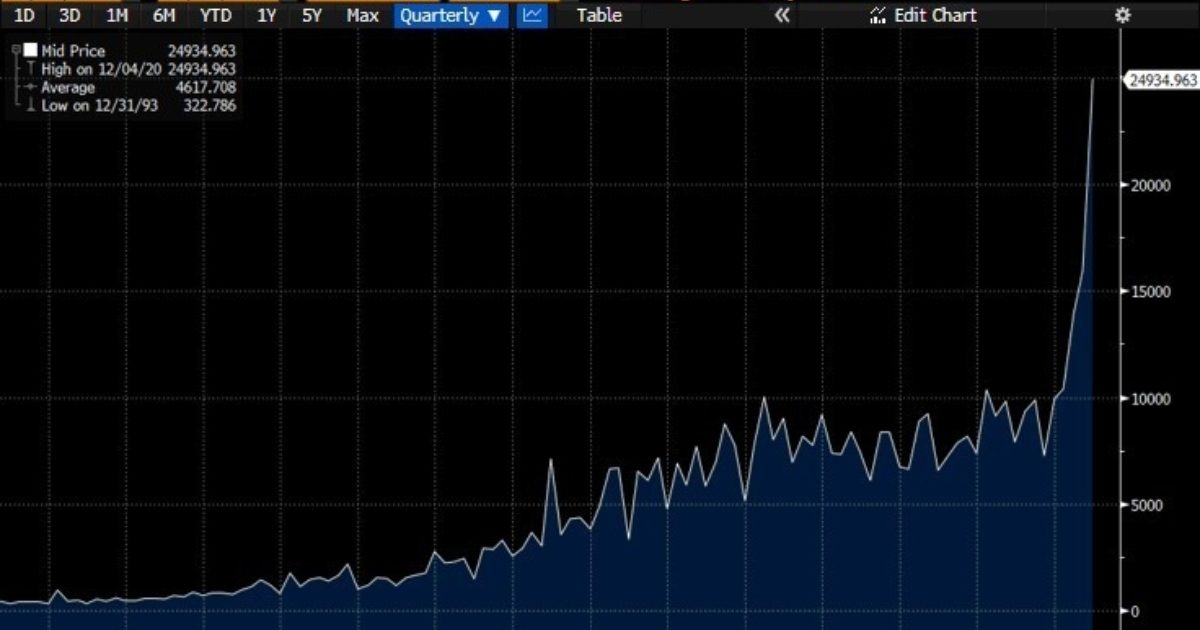Collapse the legend tree minus box
Image resolution: width=1200 pixels, height=630 pixels.
pos(16,49)
